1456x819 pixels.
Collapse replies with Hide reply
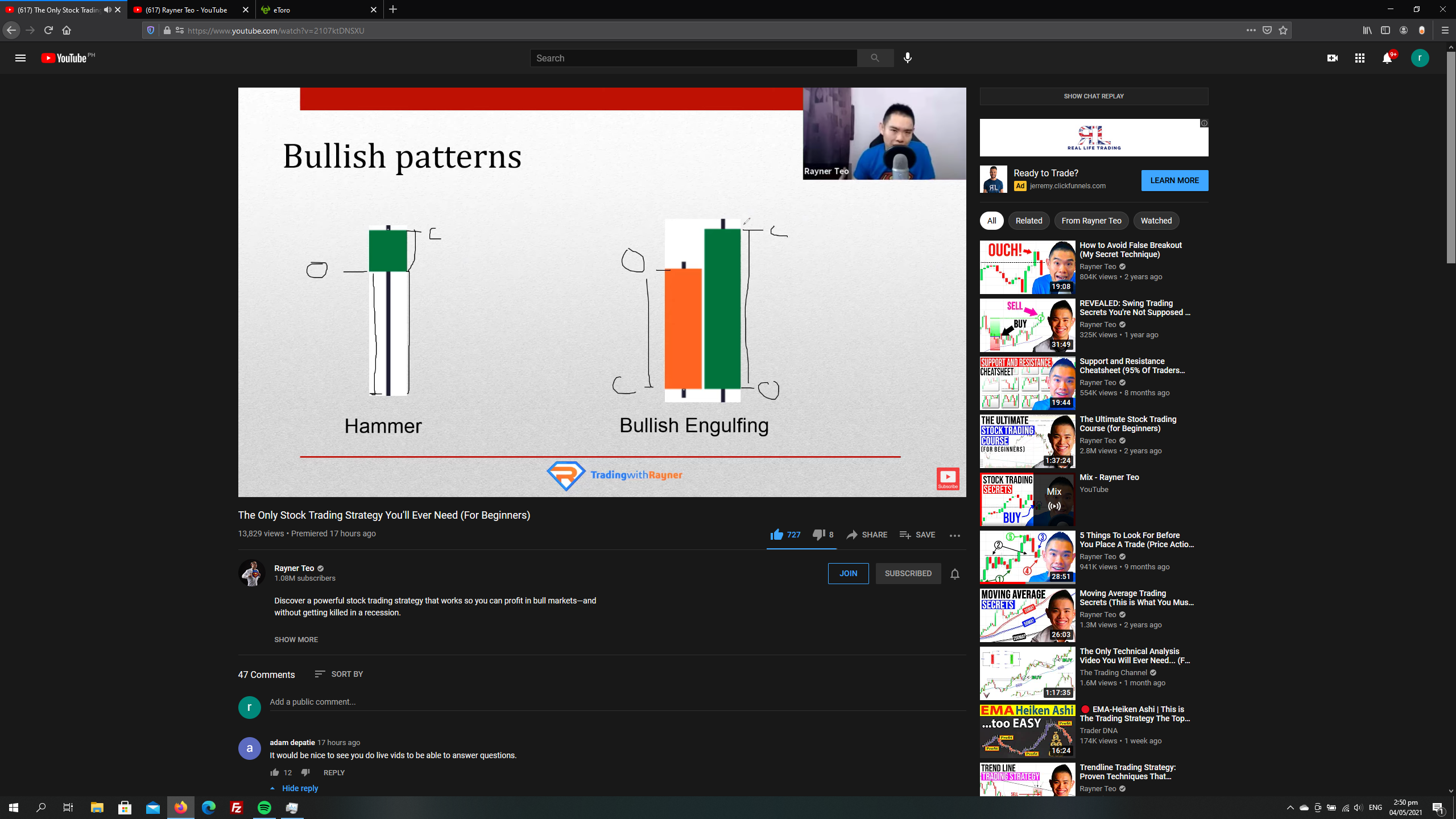(294, 788)
